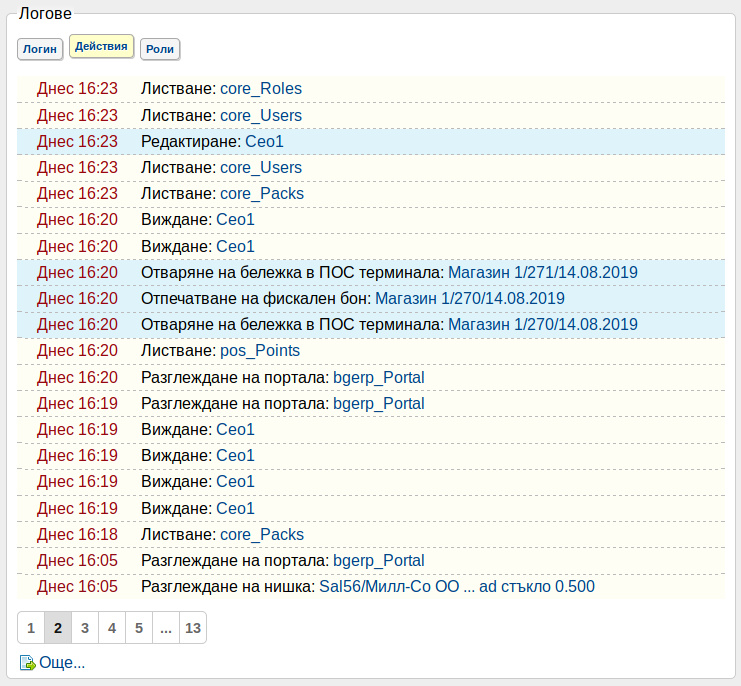This screenshot has width=741, height=686.
Task: Select the 'Логове' panel title
Action: click(x=45, y=13)
